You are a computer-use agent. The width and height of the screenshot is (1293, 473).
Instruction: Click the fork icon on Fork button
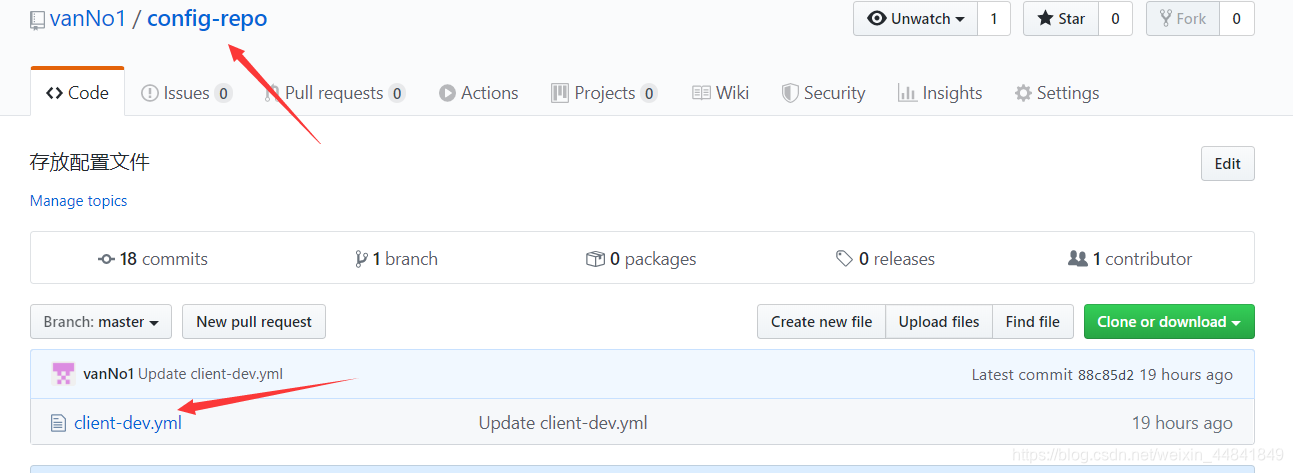coord(1166,18)
